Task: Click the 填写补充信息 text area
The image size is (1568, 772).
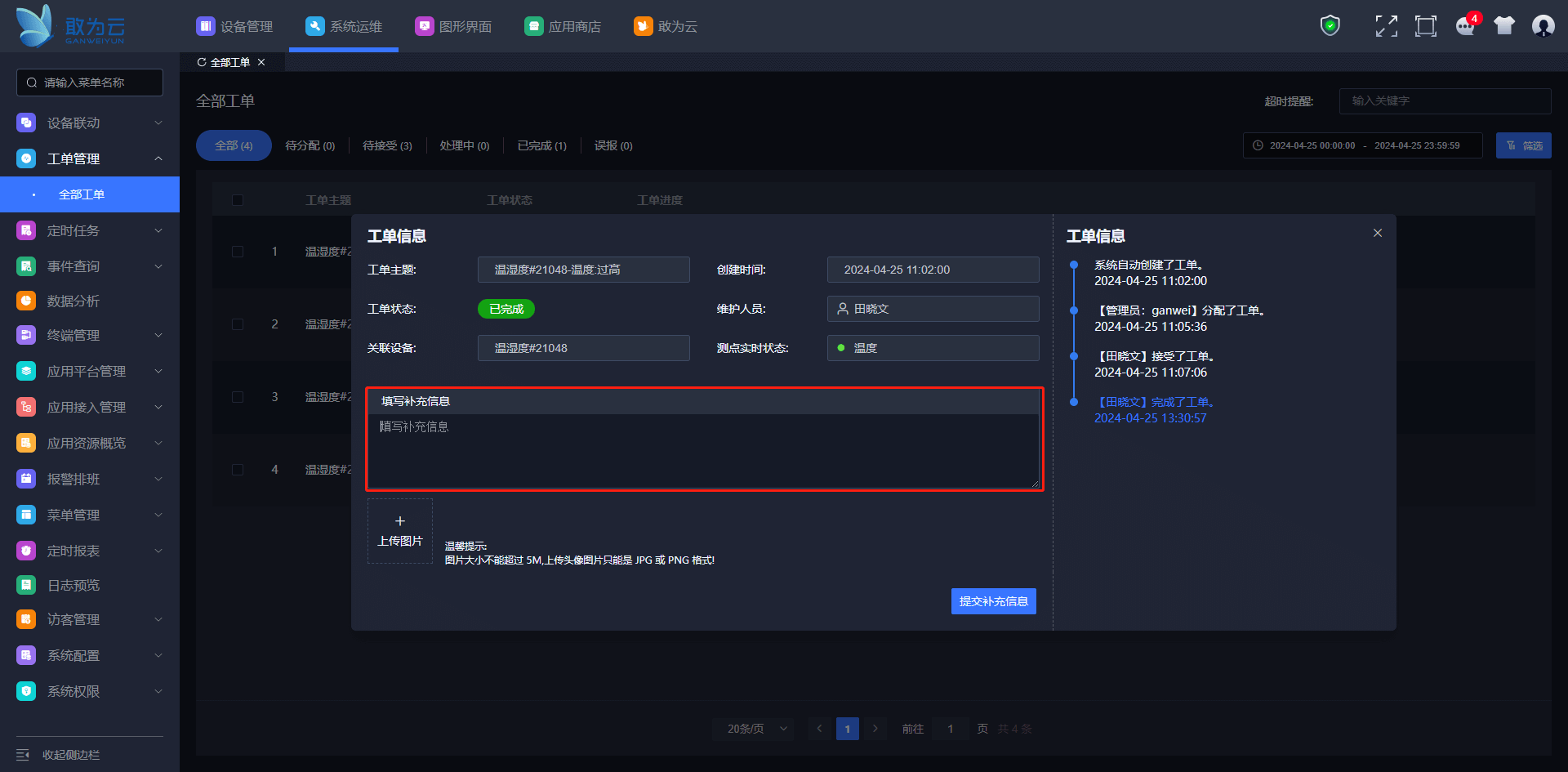Action: click(x=704, y=451)
